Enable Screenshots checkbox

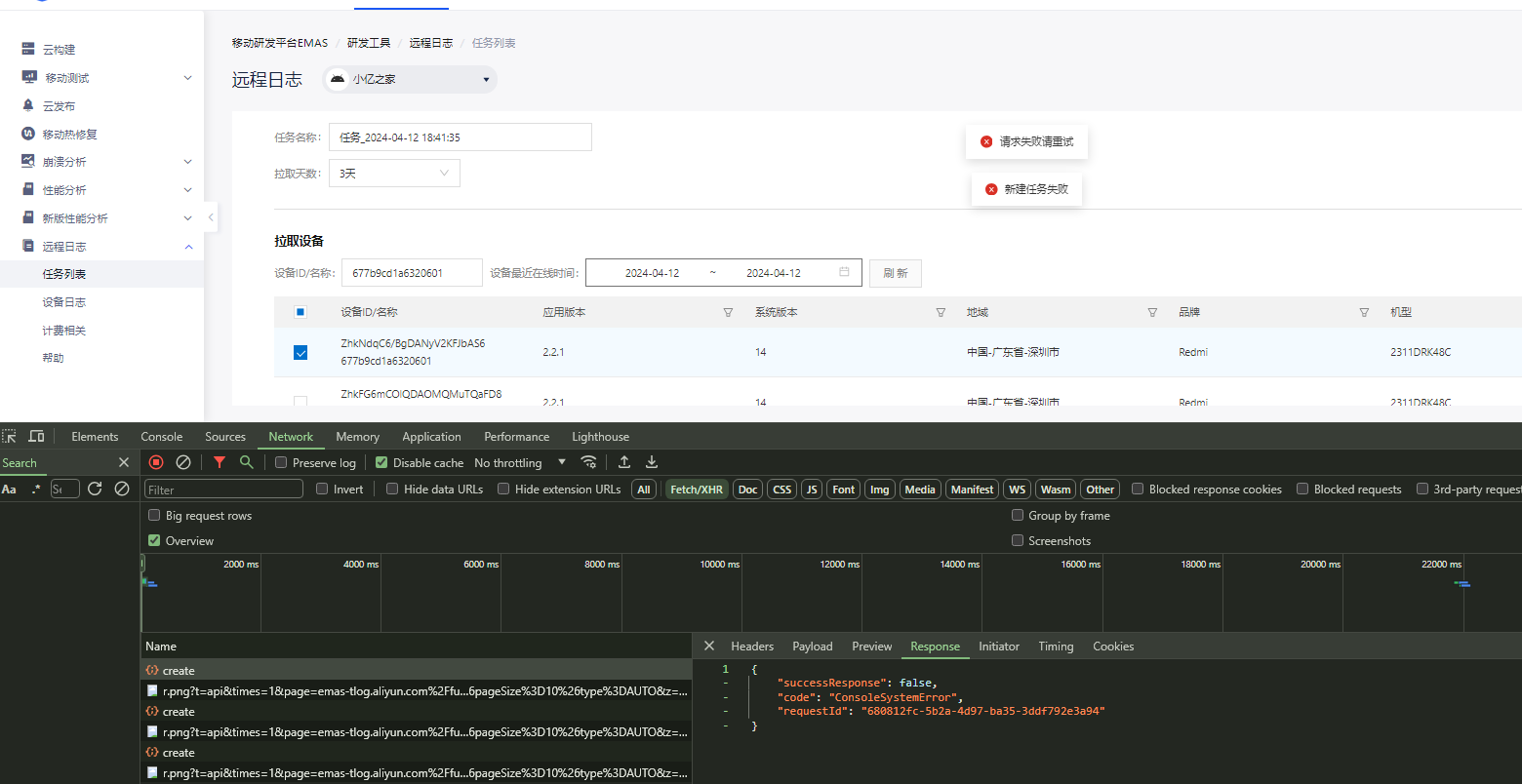1018,540
